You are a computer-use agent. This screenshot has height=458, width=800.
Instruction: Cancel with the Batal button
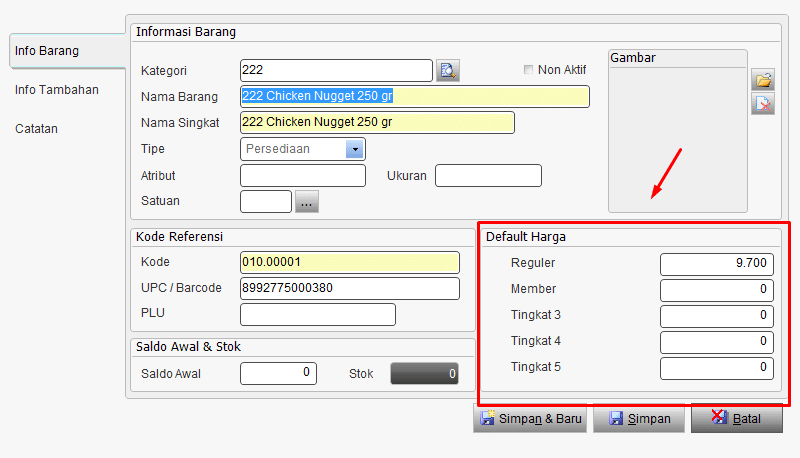tap(736, 419)
